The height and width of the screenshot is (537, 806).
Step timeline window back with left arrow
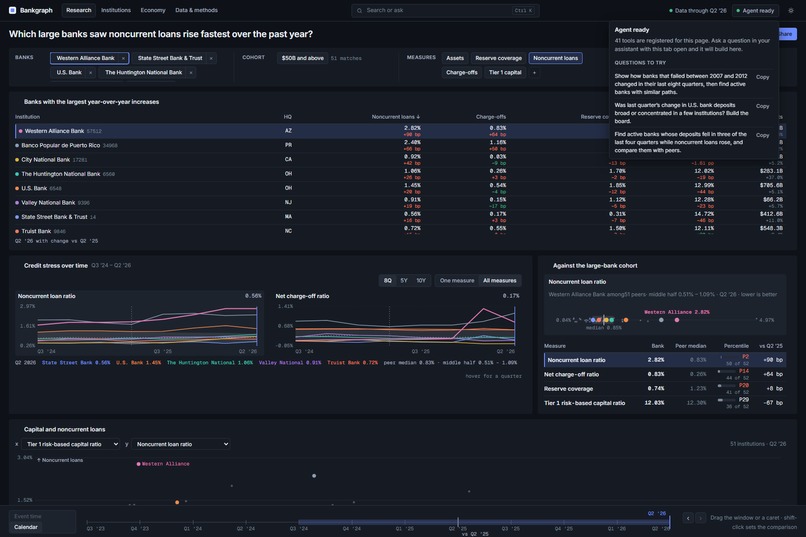(x=688, y=518)
